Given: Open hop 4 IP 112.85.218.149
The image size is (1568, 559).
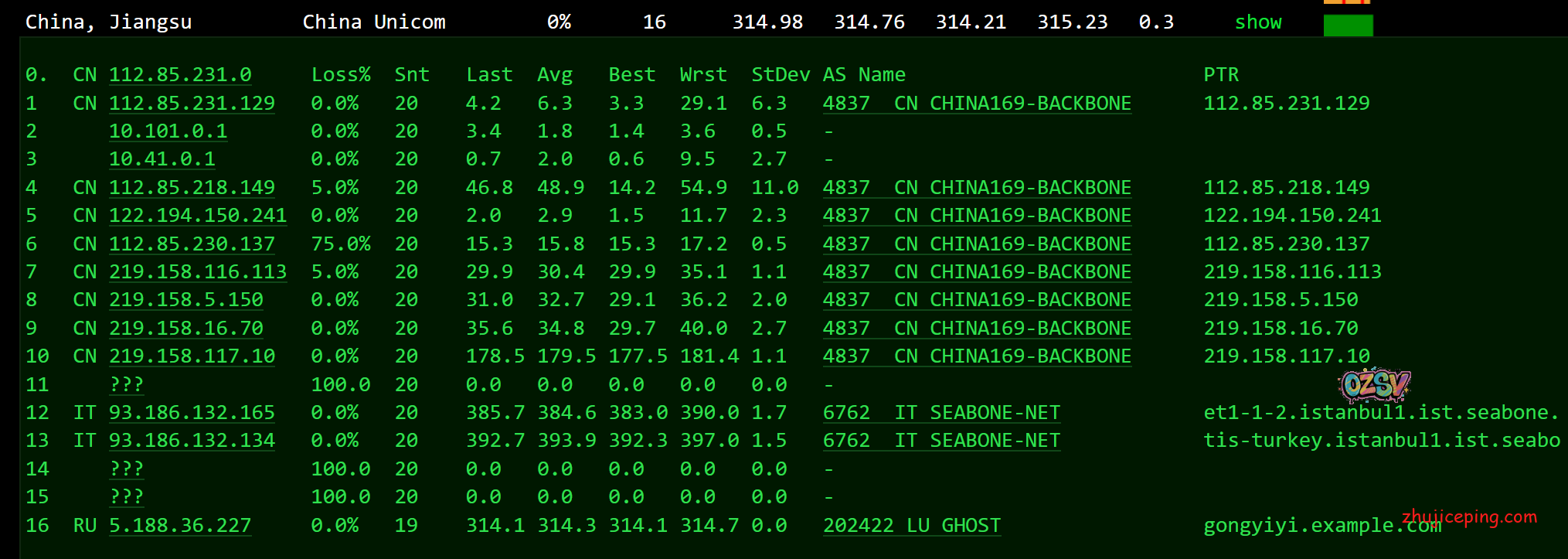Looking at the screenshot, I should (x=192, y=188).
